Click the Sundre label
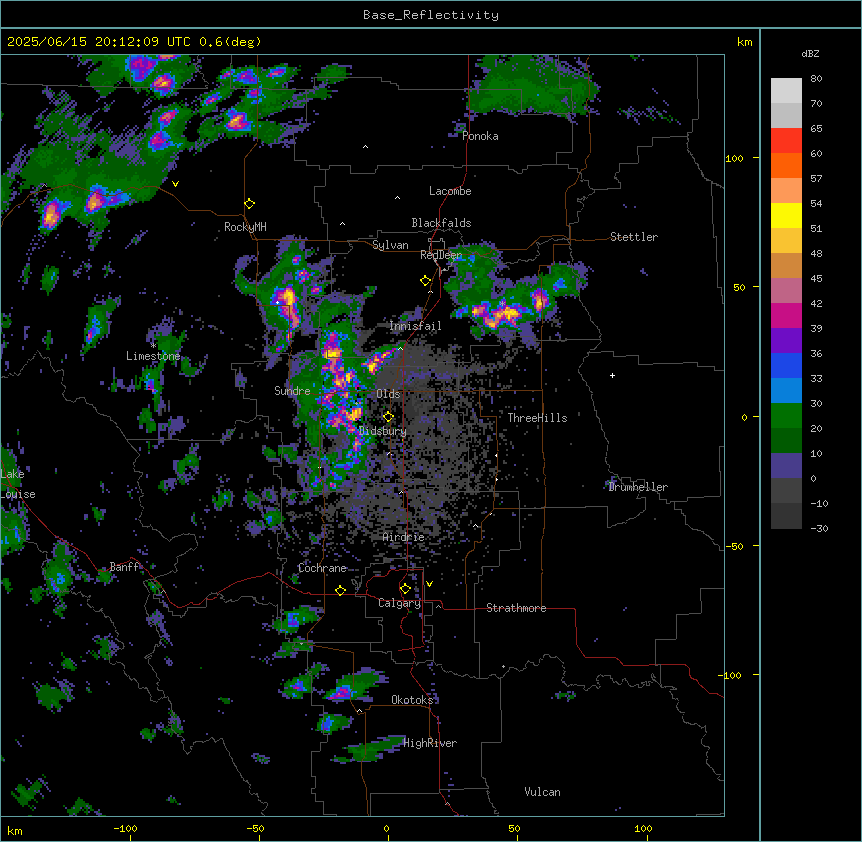Screen dimensions: 862x842 coord(292,391)
